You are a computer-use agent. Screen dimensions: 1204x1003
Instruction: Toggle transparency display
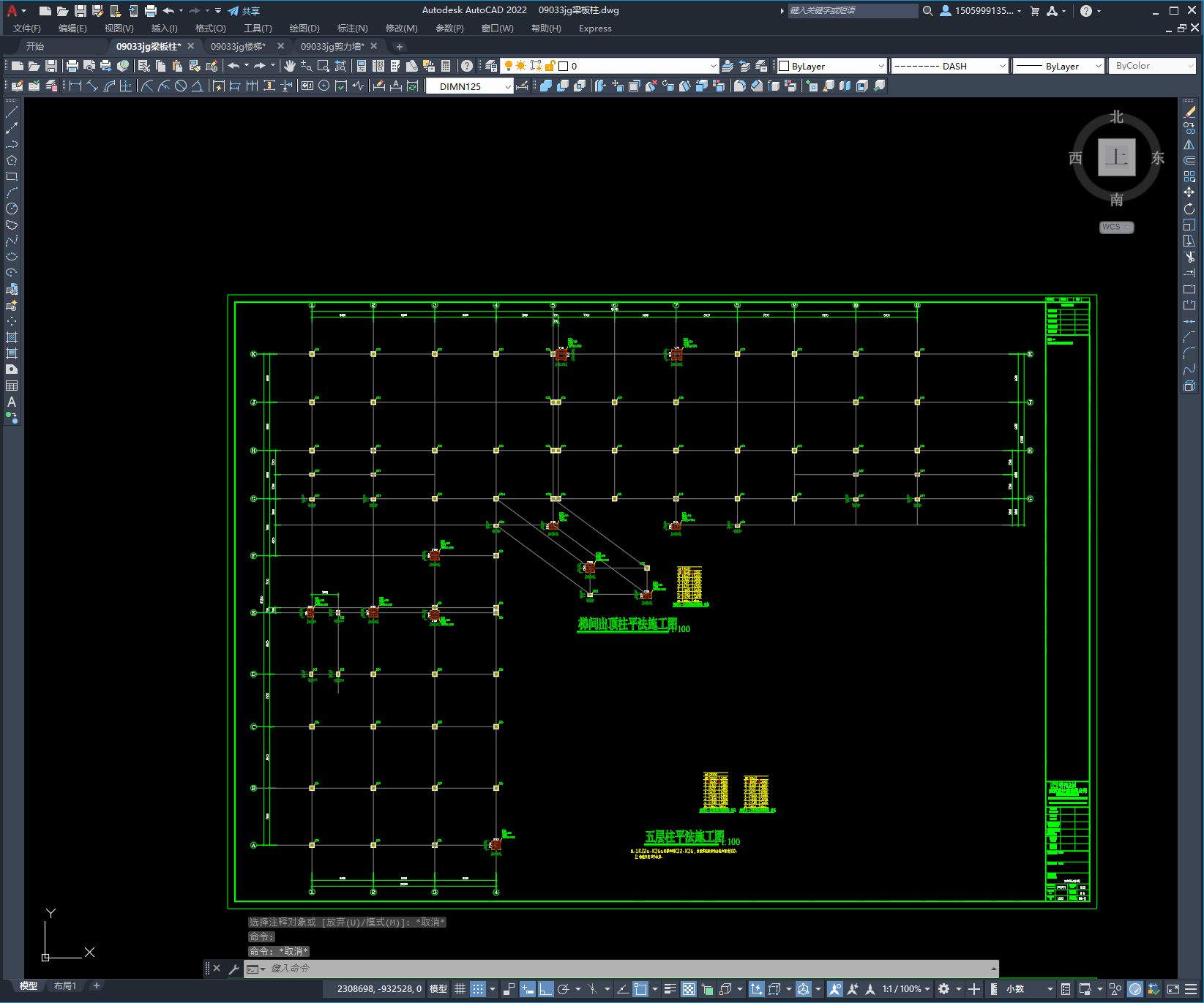coord(689,989)
